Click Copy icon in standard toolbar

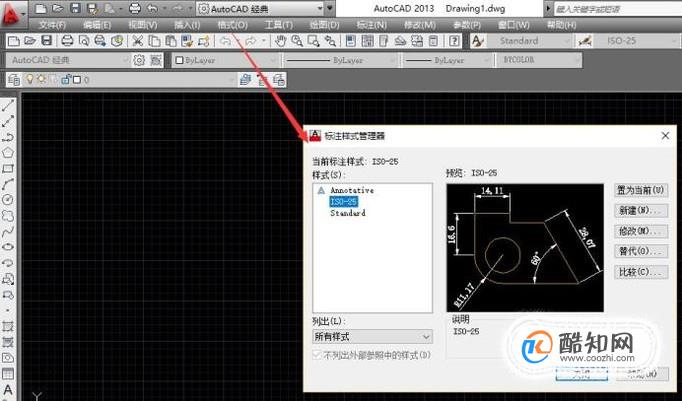point(154,41)
